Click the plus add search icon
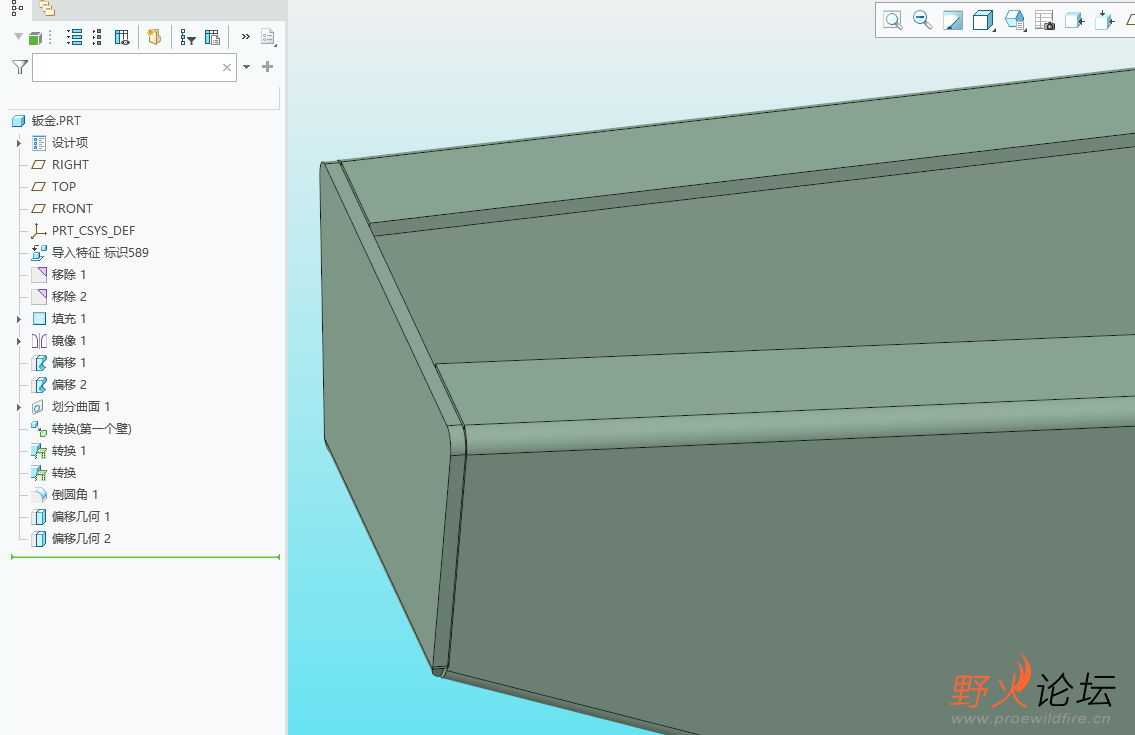The width and height of the screenshot is (1135, 735). point(267,67)
